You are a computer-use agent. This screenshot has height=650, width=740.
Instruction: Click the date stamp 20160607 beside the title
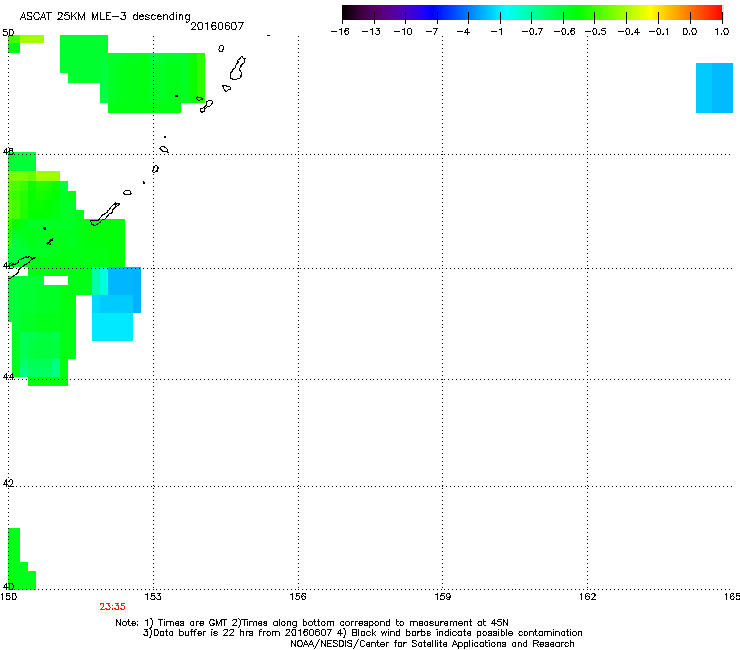(217, 26)
